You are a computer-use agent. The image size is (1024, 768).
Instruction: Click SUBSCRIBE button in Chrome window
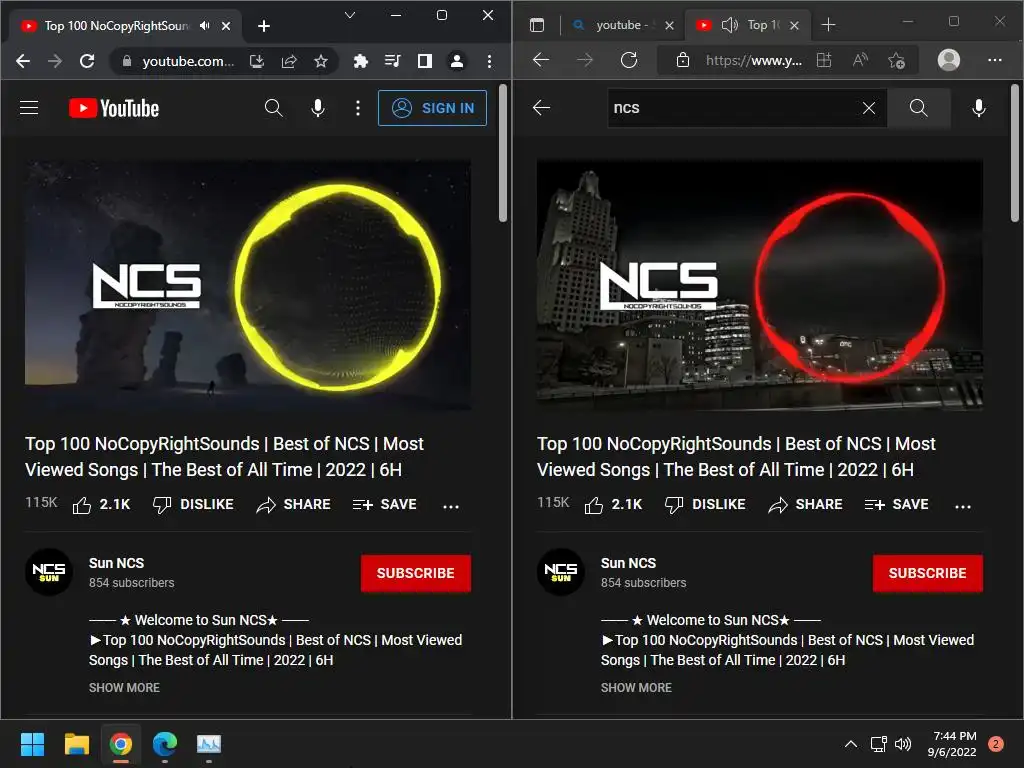point(415,573)
